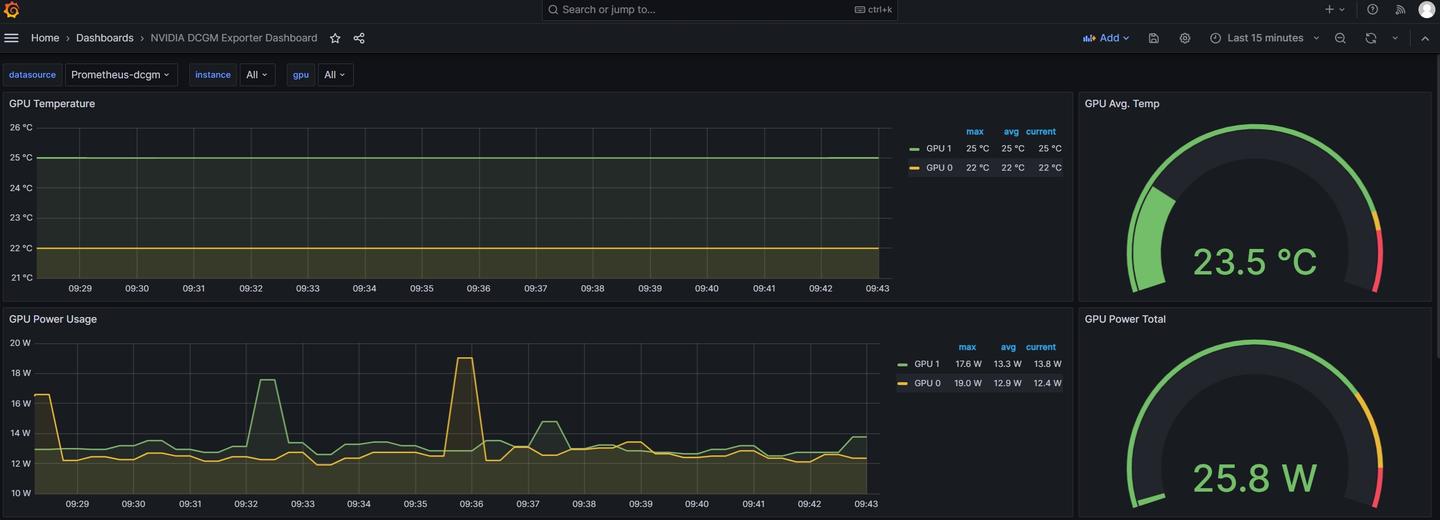Open the Dashboards breadcrumb
Image resolution: width=1440 pixels, height=520 pixels.
click(x=105, y=38)
